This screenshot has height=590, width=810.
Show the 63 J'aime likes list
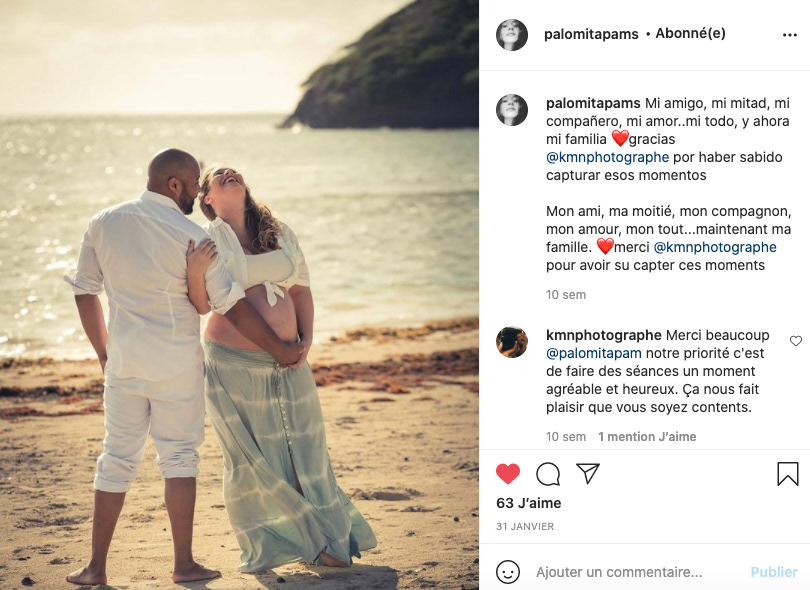528,503
